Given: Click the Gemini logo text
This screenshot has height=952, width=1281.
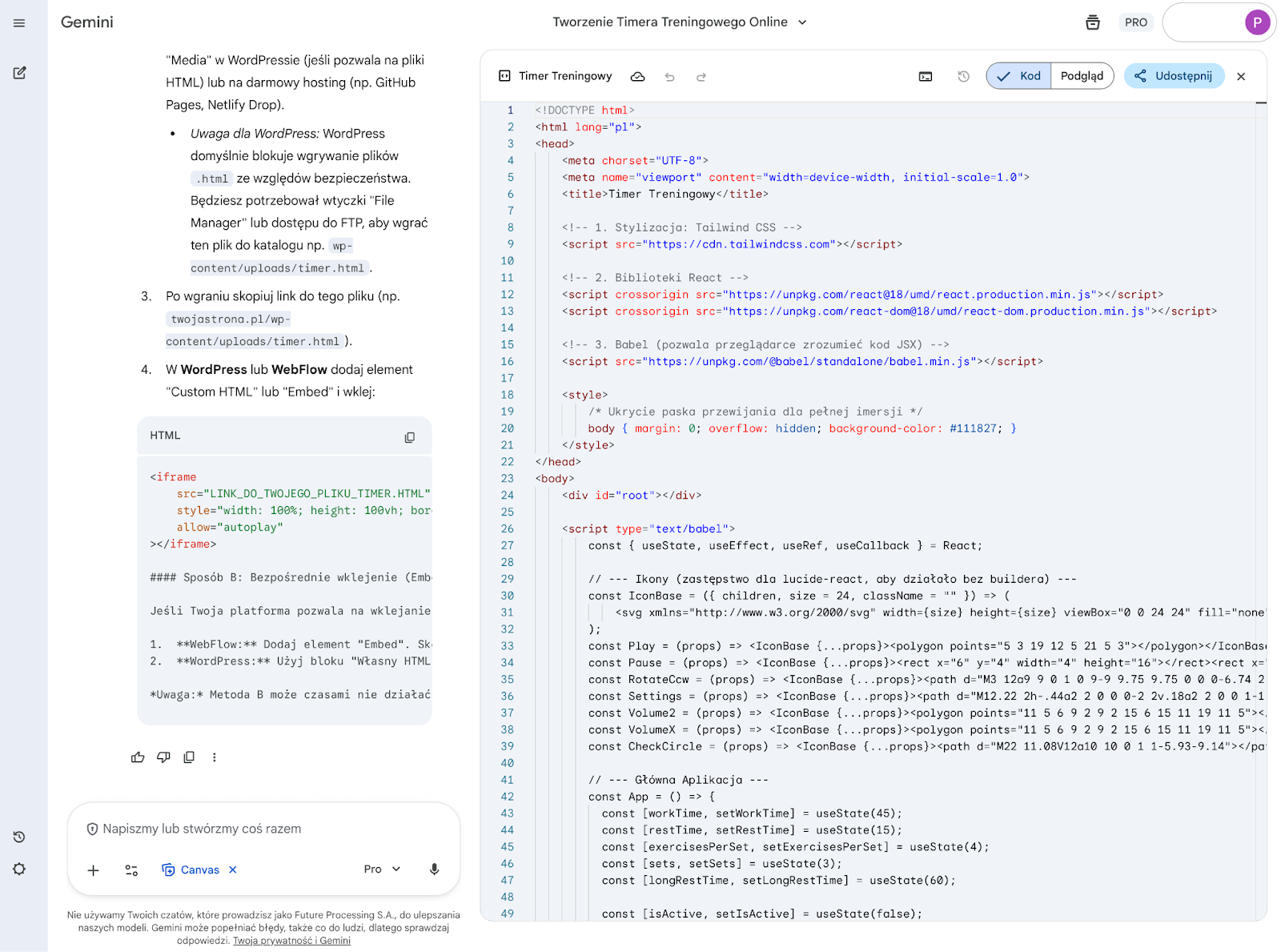Looking at the screenshot, I should [87, 22].
